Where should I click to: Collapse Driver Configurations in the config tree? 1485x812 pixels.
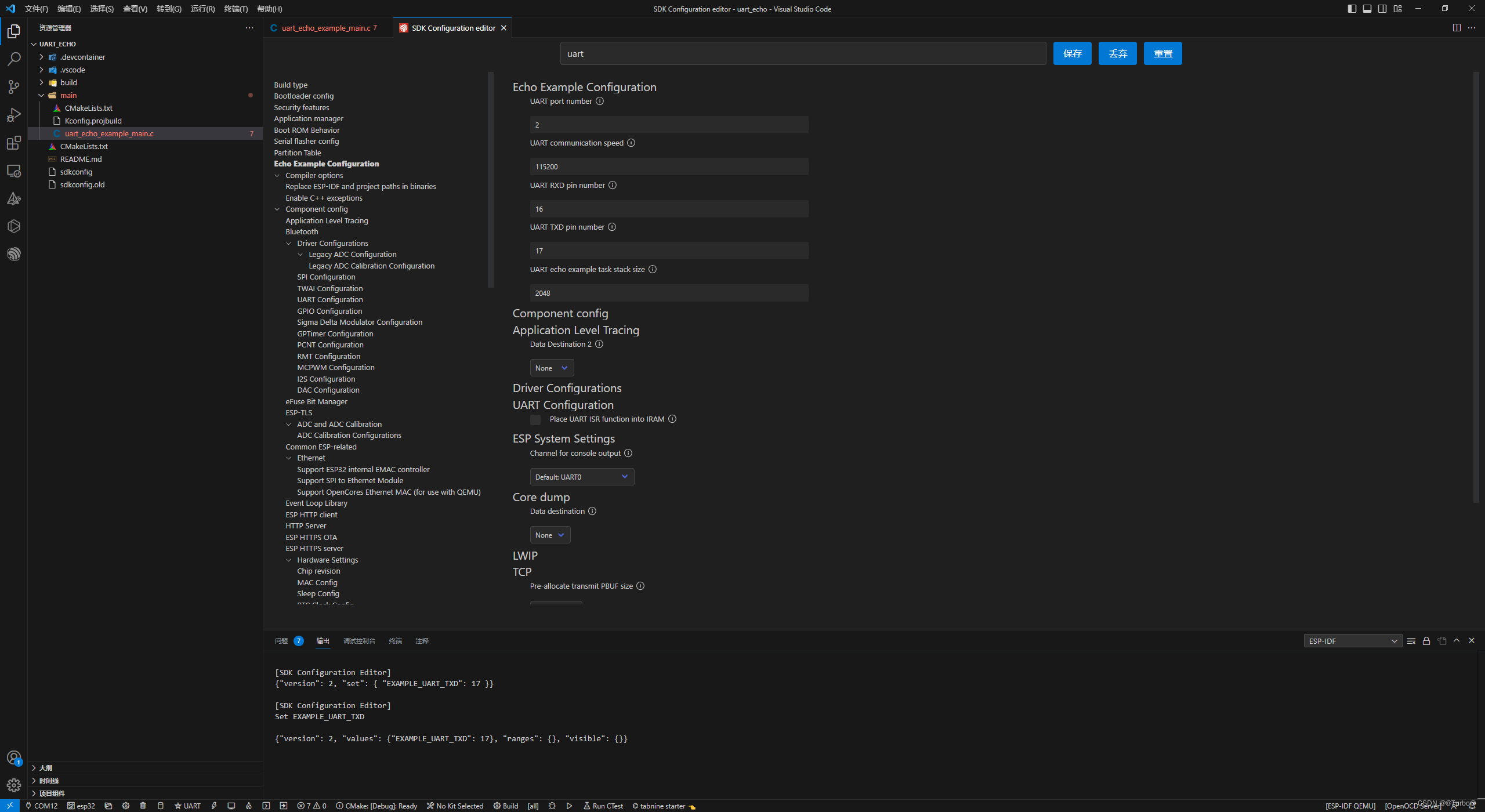pyautogui.click(x=289, y=244)
